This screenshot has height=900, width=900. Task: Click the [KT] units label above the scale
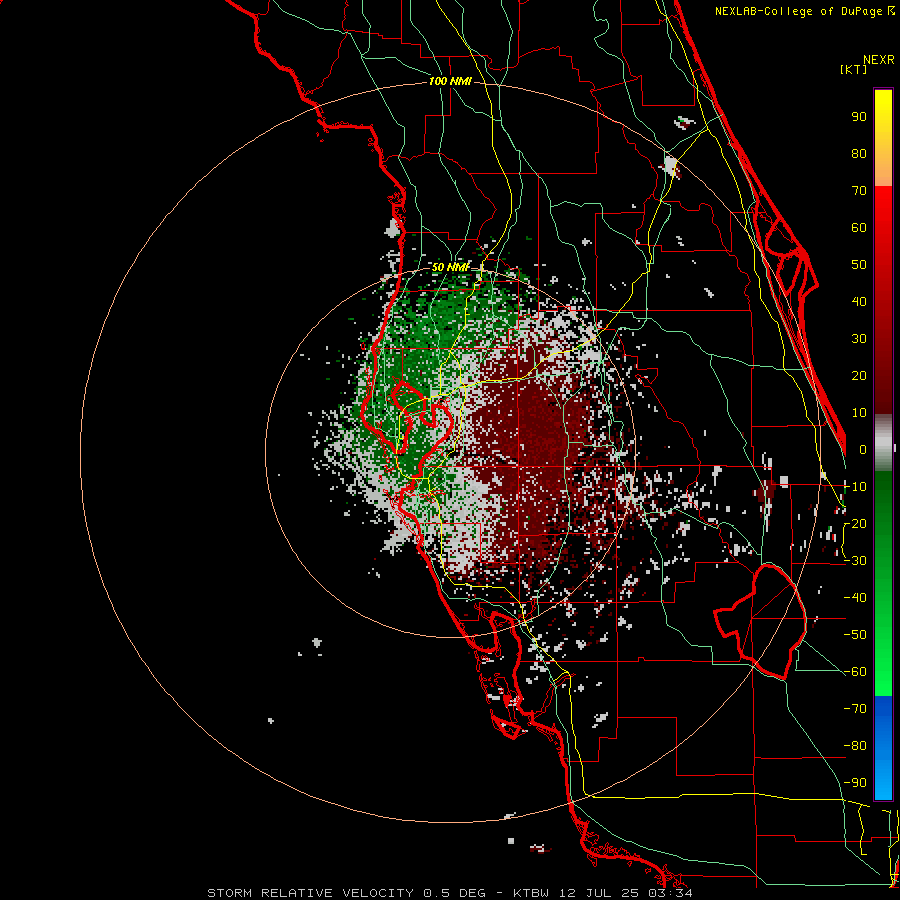[854, 69]
